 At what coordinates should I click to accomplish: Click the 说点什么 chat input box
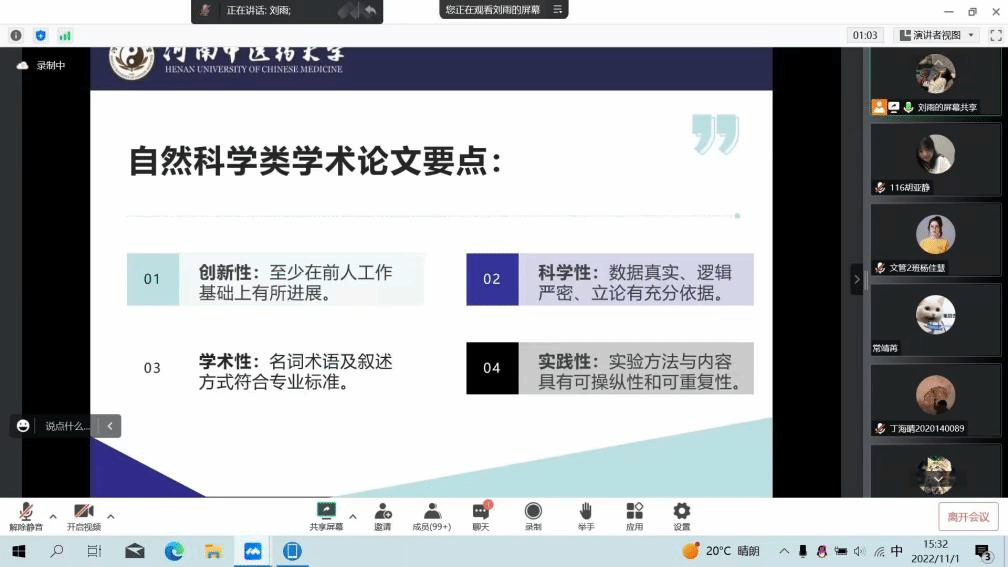[x=66, y=426]
